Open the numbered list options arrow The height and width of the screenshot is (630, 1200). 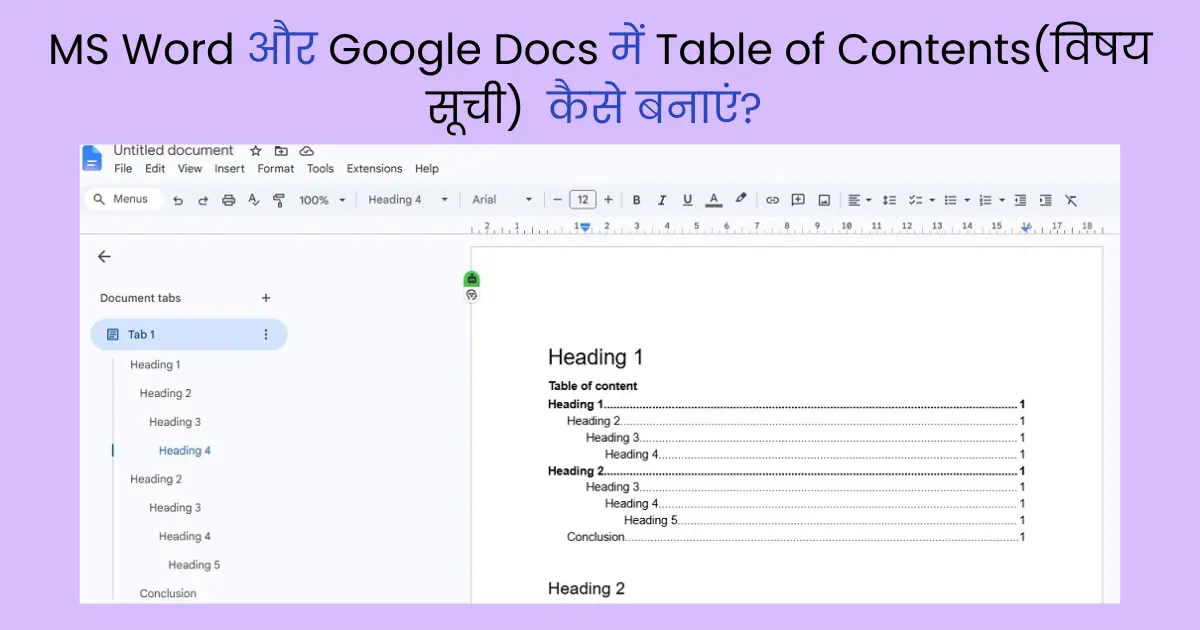1002,200
